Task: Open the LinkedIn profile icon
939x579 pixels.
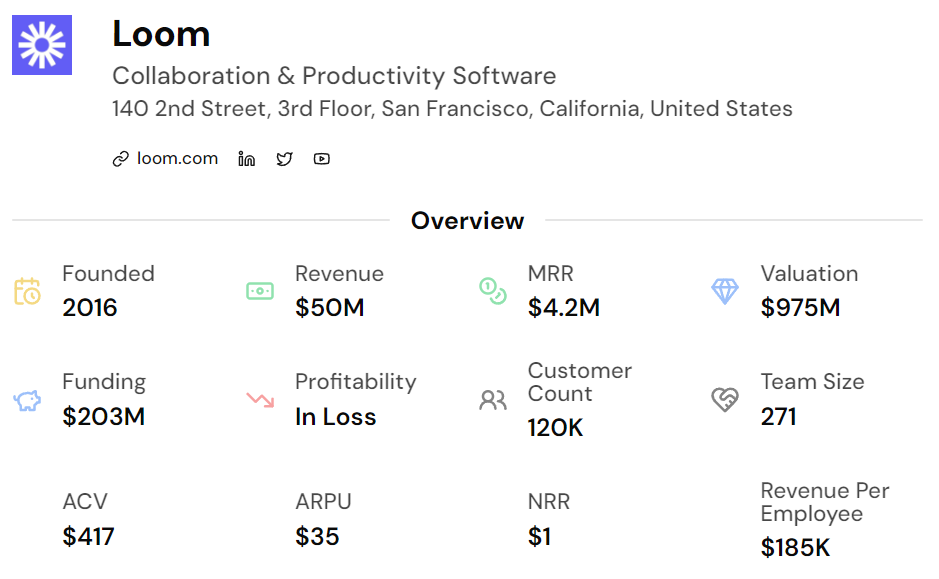Action: (246, 159)
